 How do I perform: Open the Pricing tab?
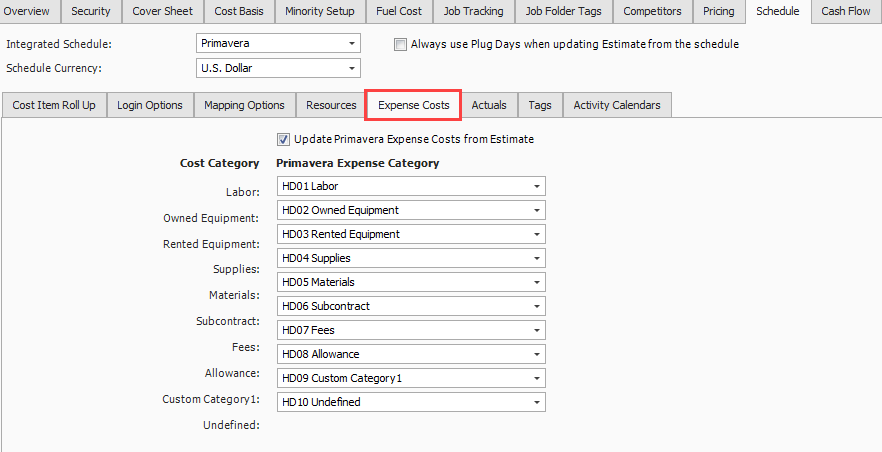pos(718,11)
